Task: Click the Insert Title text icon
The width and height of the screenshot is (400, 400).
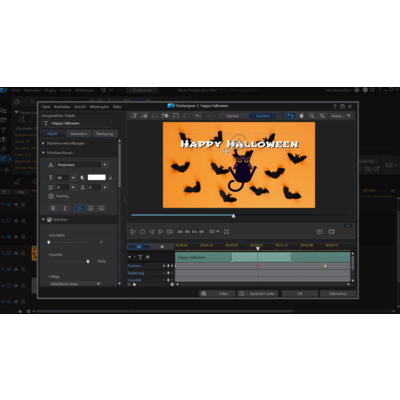Action: 134,116
